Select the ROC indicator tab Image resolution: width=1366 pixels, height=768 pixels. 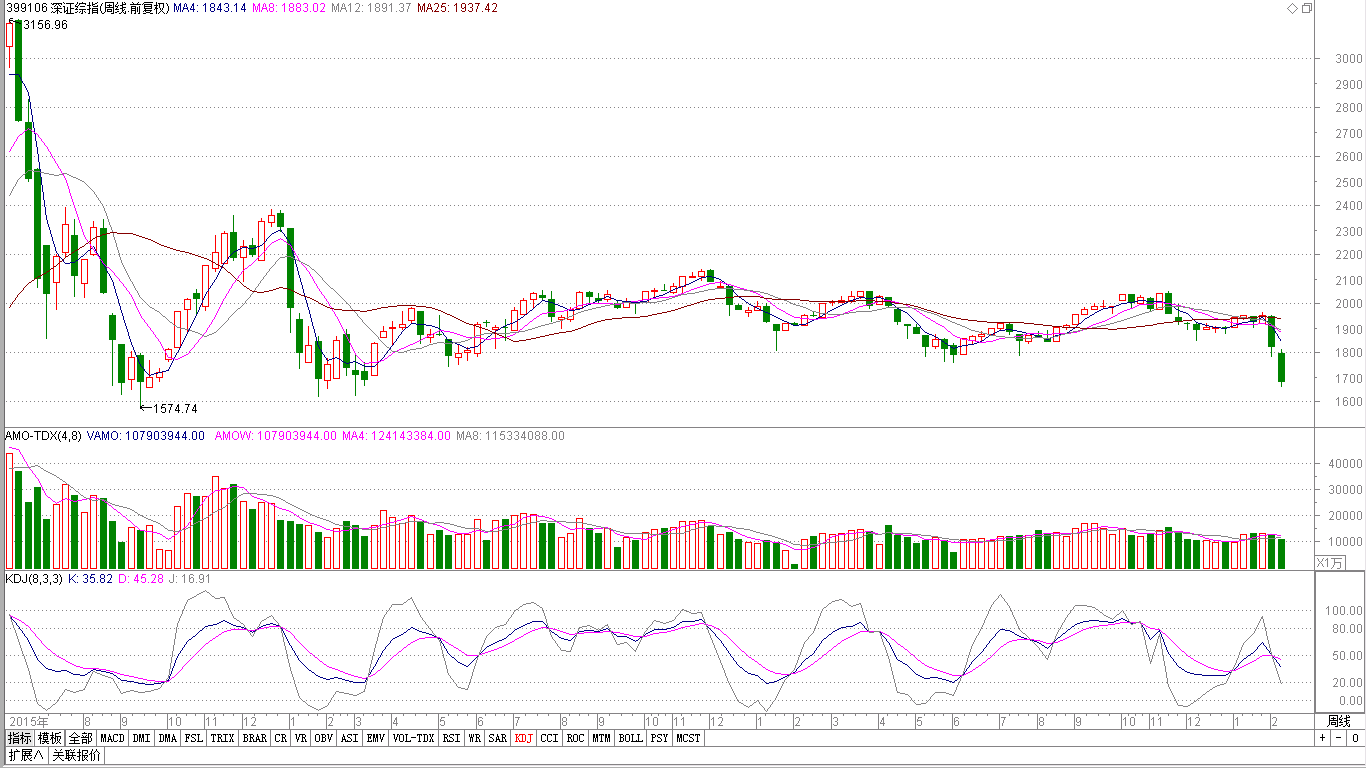575,738
